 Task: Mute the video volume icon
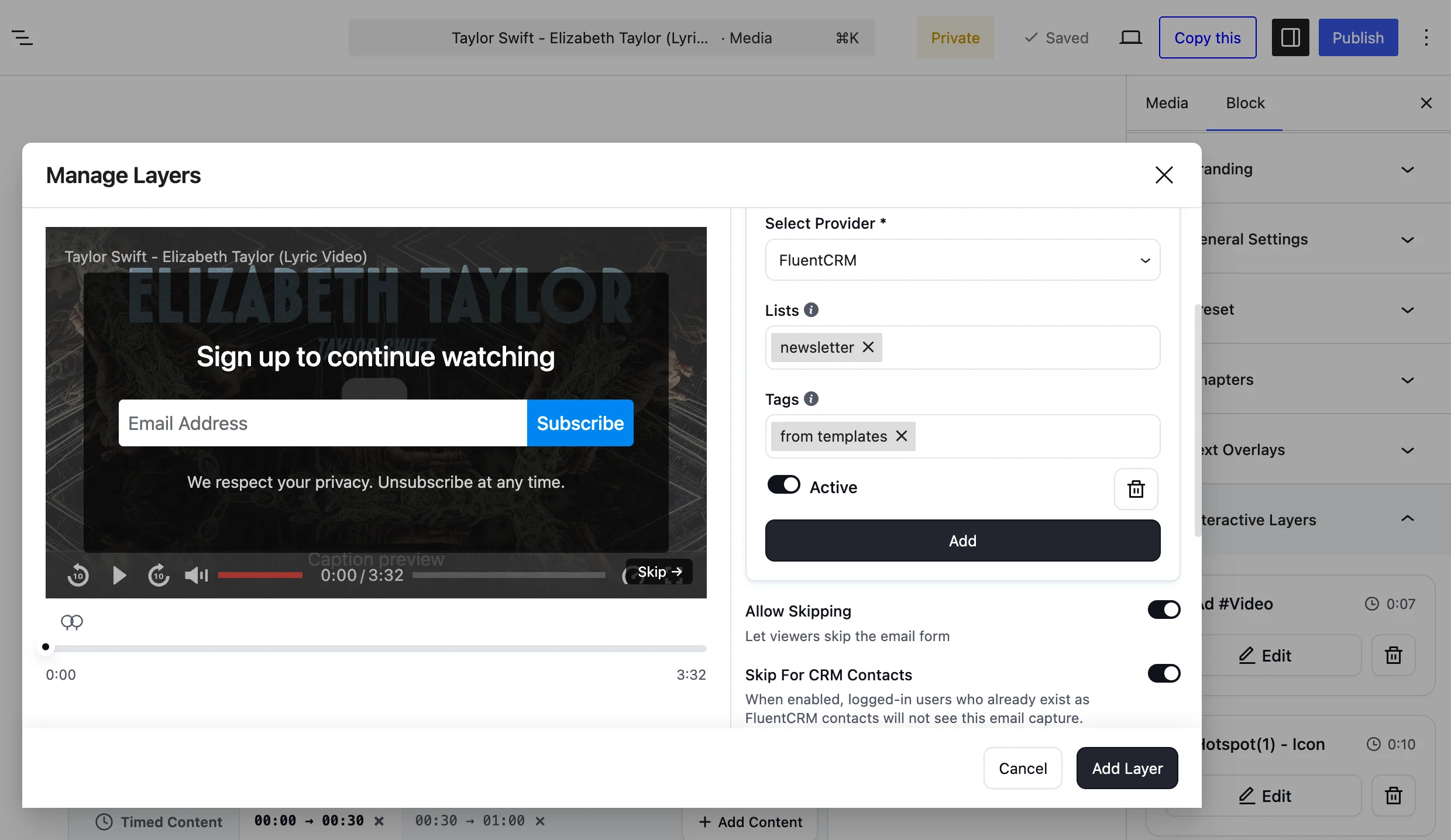tap(196, 575)
